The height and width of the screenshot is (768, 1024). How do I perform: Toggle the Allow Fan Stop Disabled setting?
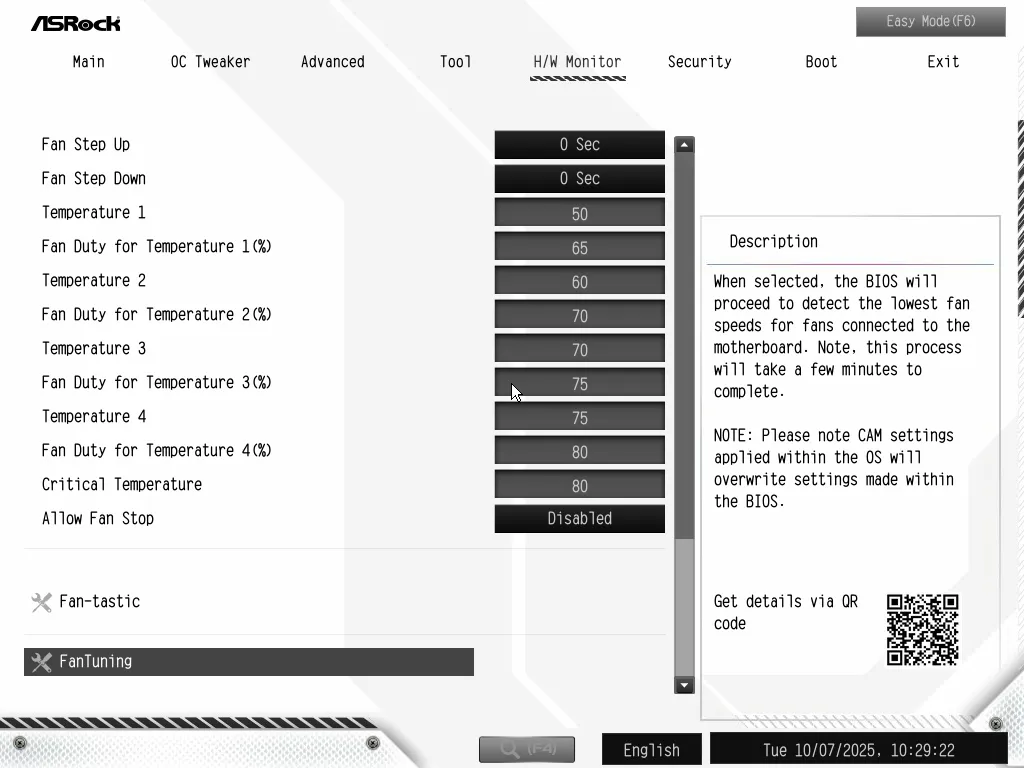coord(579,519)
